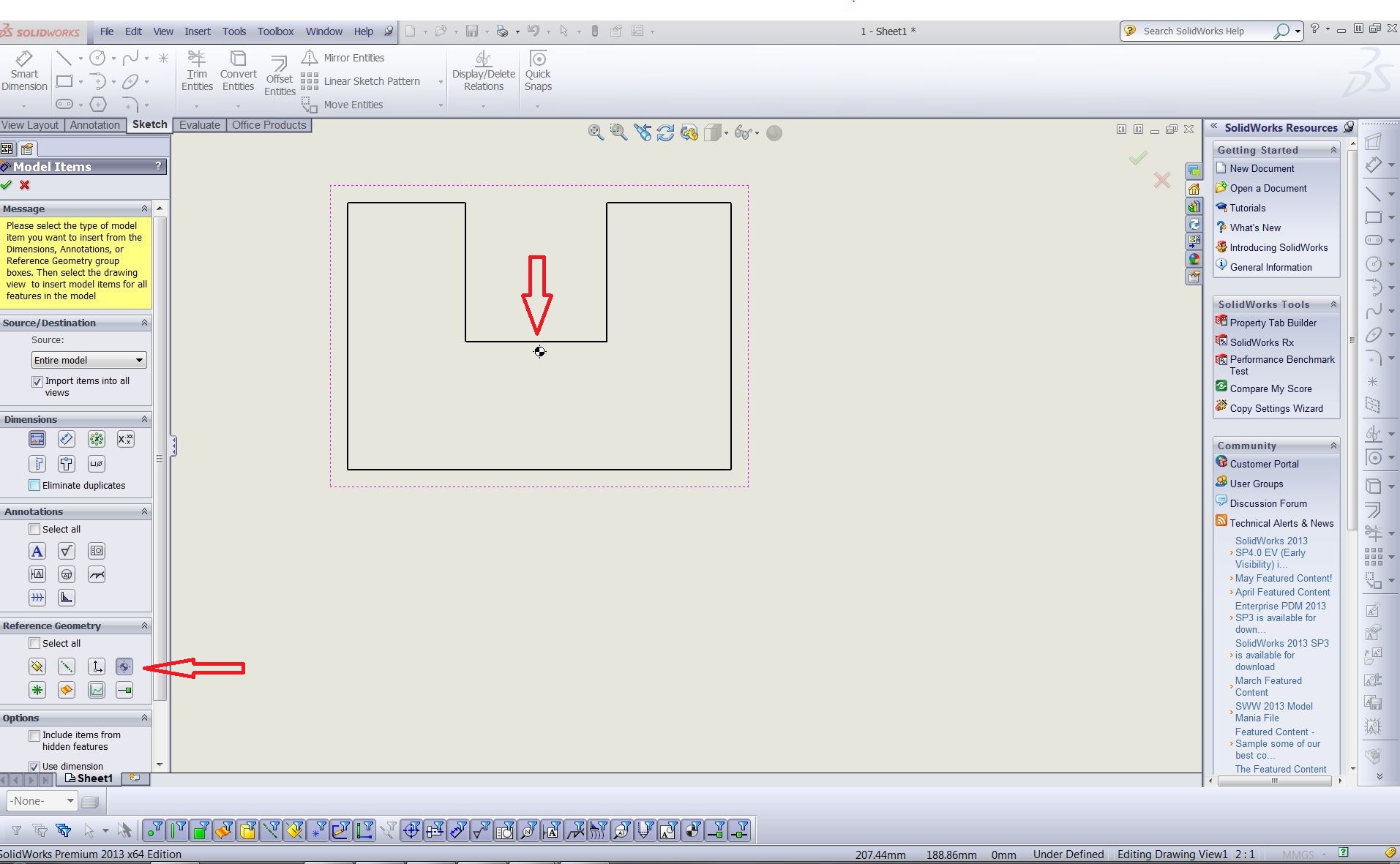The width and height of the screenshot is (1400, 864).
Task: Uncheck Import items into all views
Action: coord(37,381)
